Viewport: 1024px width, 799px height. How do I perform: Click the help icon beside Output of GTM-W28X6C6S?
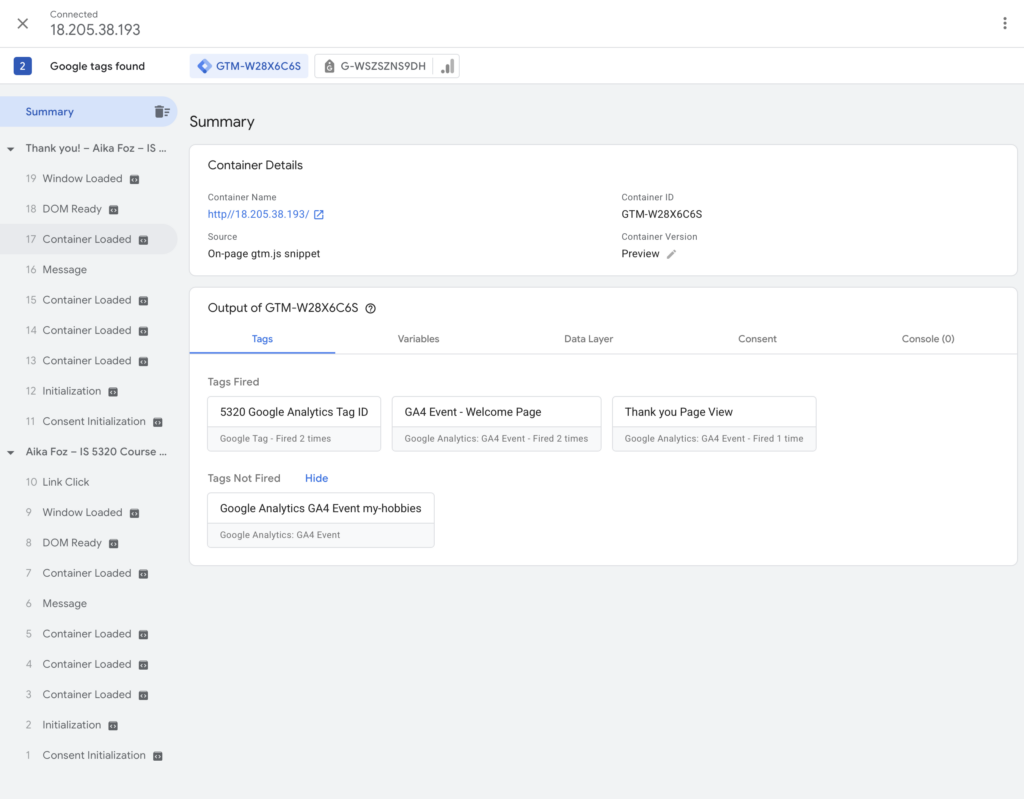pos(371,309)
